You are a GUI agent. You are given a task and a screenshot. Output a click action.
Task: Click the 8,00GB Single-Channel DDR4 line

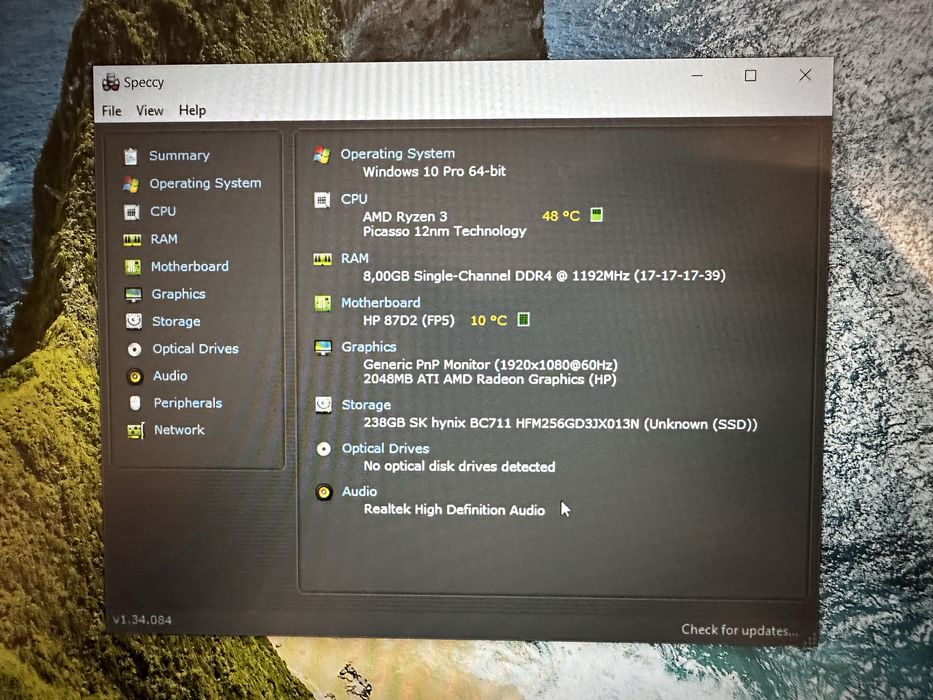544,276
